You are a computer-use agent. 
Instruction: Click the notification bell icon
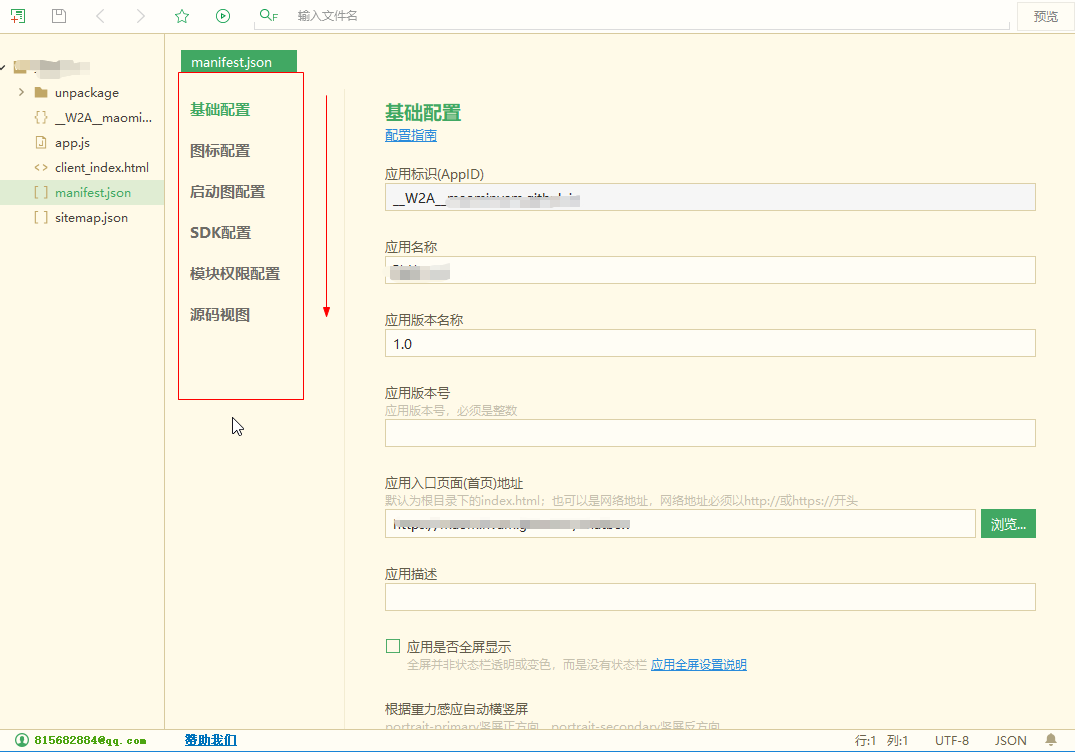click(1051, 740)
